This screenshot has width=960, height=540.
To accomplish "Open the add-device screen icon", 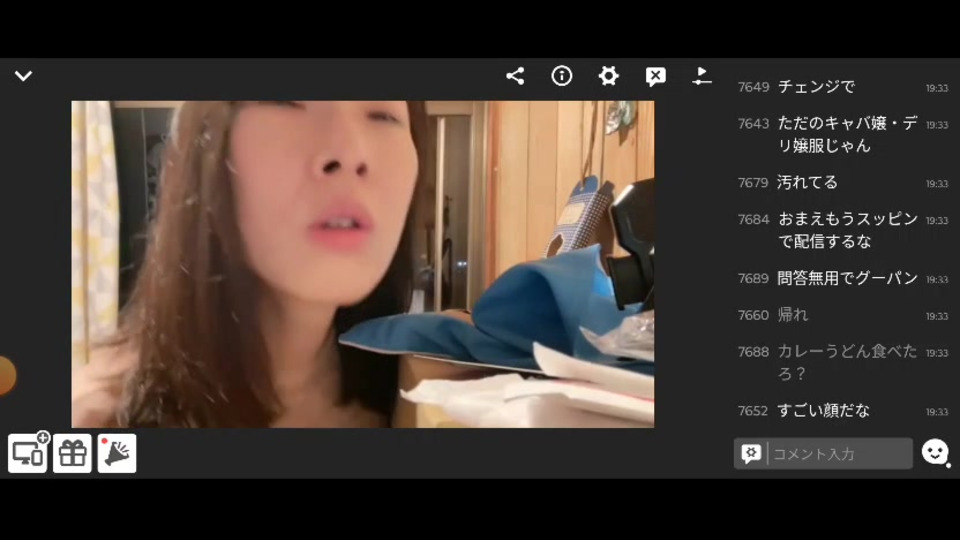I will click(28, 452).
